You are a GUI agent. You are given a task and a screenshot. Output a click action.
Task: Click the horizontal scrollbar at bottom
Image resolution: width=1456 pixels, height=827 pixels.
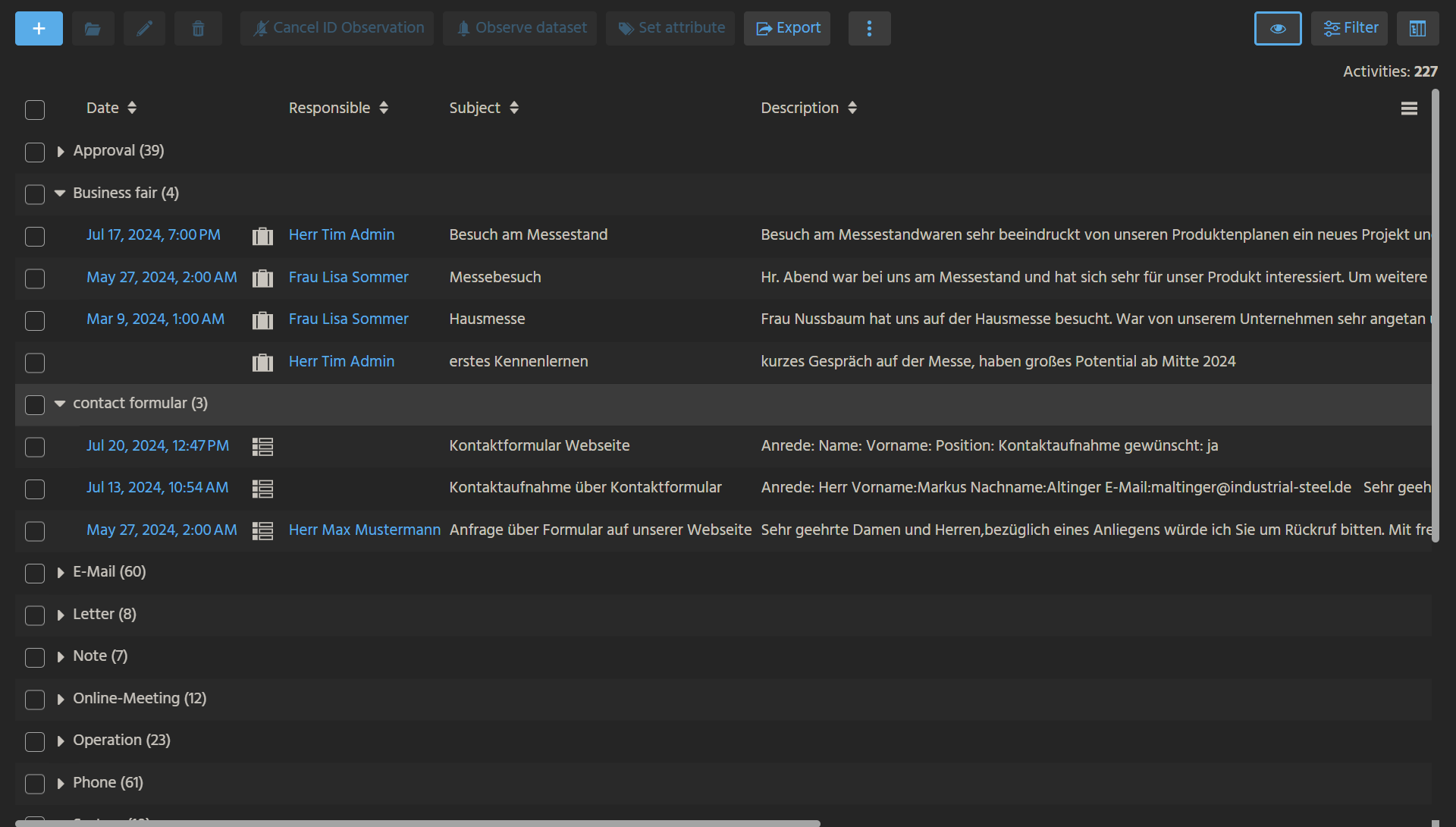(x=417, y=822)
